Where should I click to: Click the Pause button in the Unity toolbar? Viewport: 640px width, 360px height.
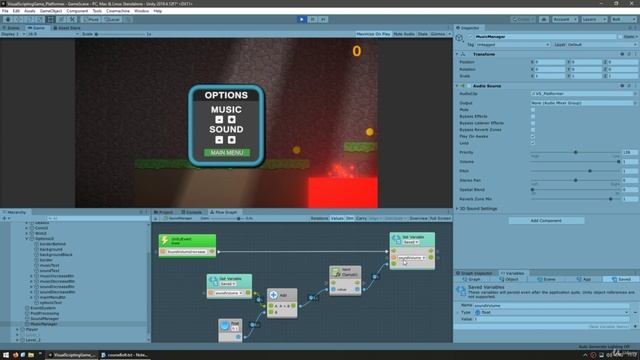tap(312, 19)
